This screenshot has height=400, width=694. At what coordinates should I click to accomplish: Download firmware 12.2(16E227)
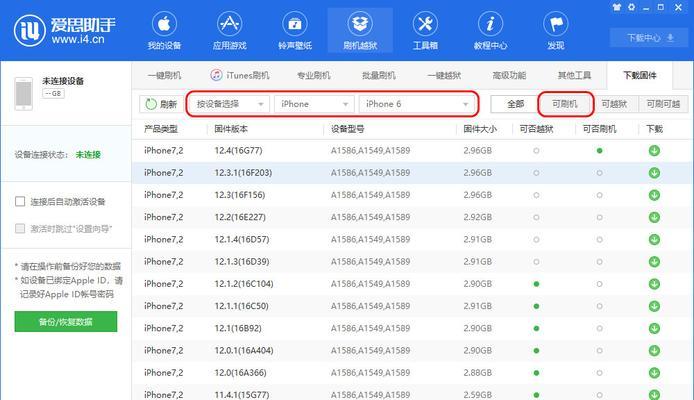654,217
